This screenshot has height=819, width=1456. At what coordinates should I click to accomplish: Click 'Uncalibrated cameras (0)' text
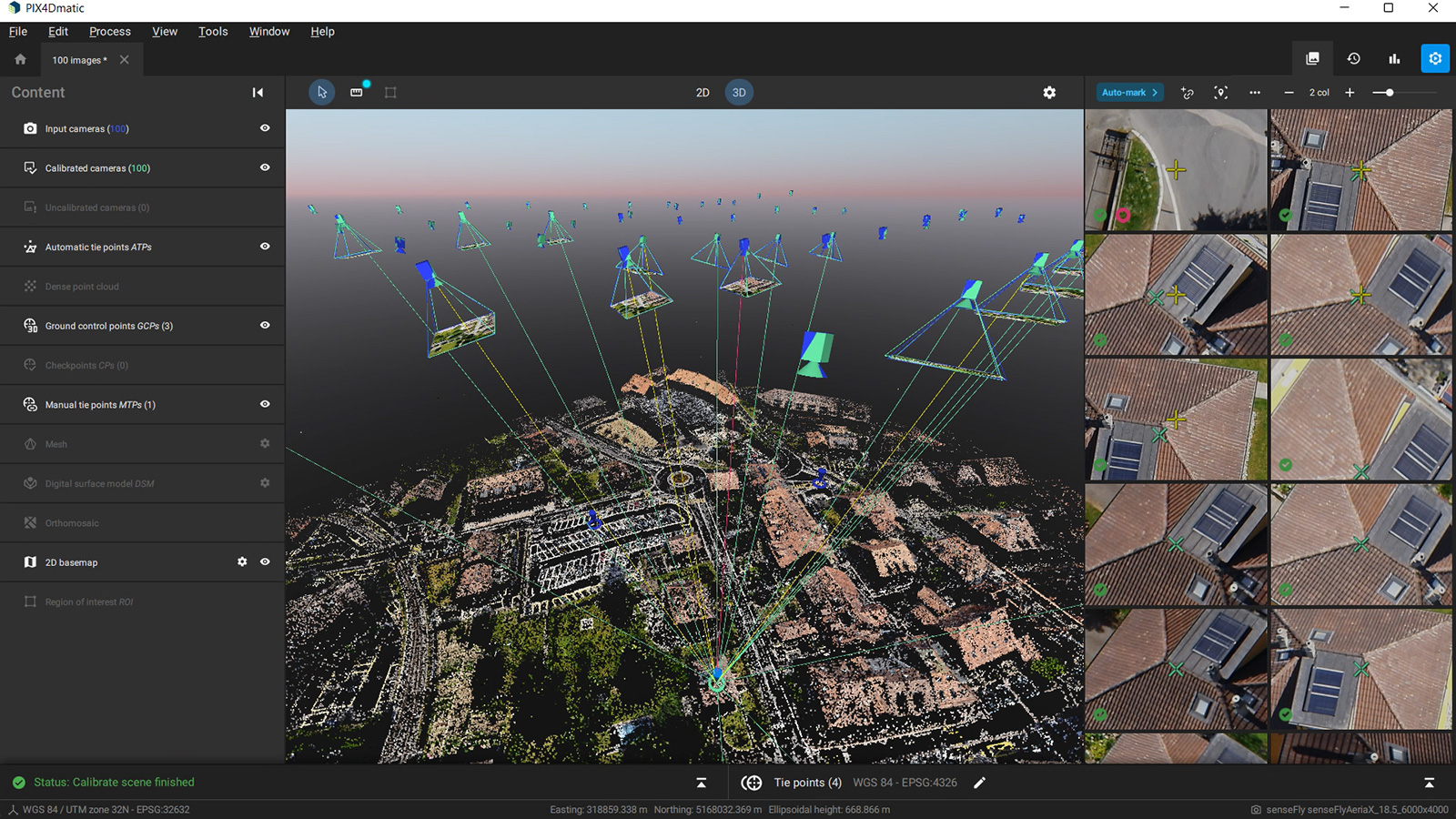pos(97,207)
